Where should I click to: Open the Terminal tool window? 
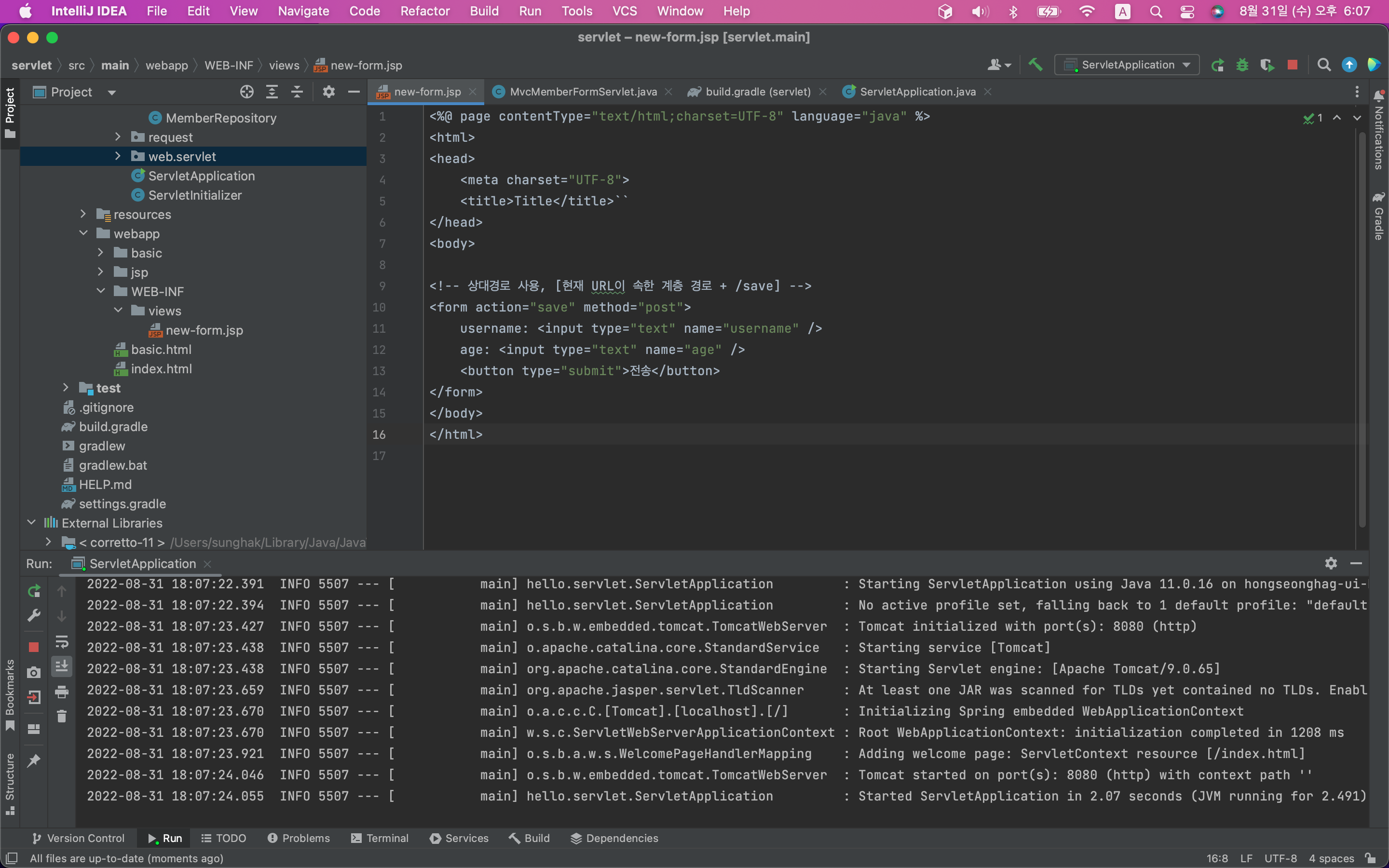point(380,838)
